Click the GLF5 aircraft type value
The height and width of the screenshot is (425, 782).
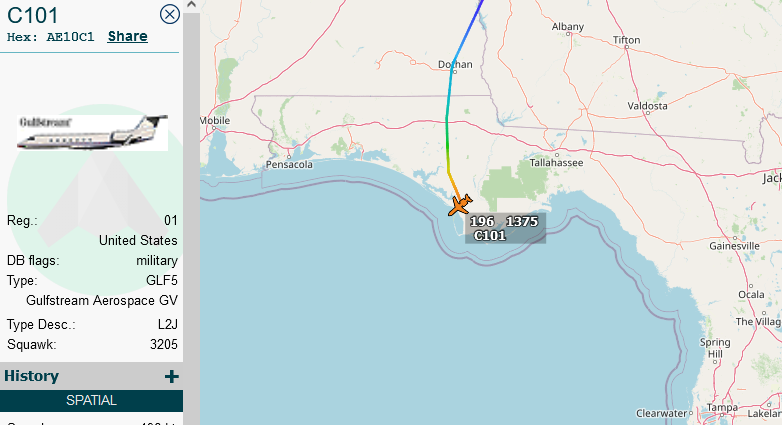pyautogui.click(x=162, y=280)
